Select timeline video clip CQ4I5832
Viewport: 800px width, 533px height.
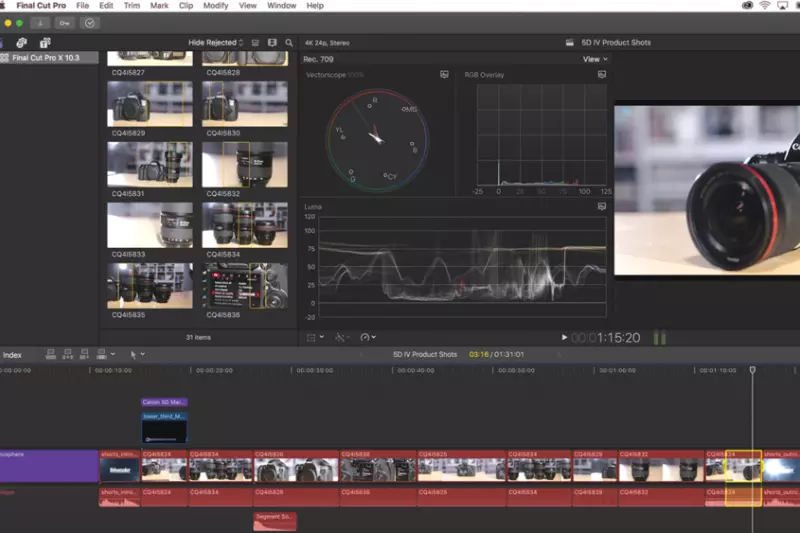661,466
